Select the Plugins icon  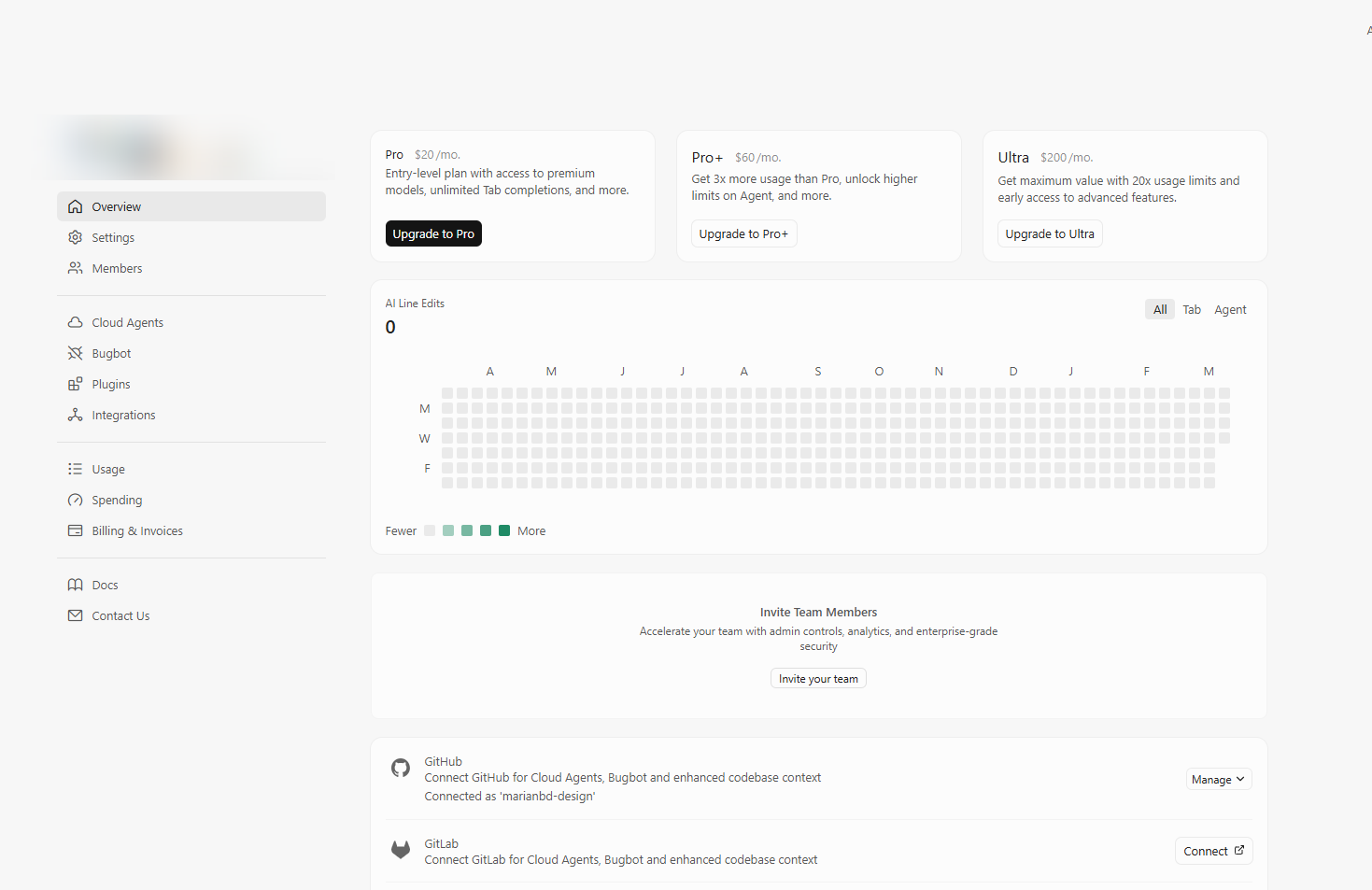point(76,384)
